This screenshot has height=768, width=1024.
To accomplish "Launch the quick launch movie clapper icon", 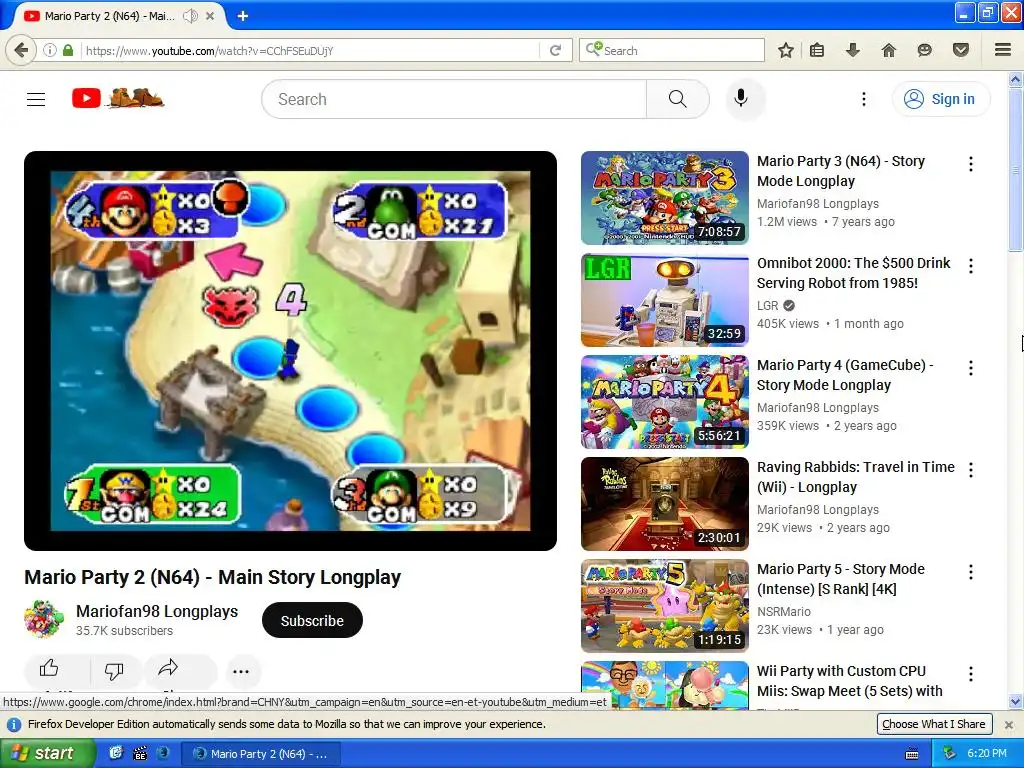I will click(140, 754).
